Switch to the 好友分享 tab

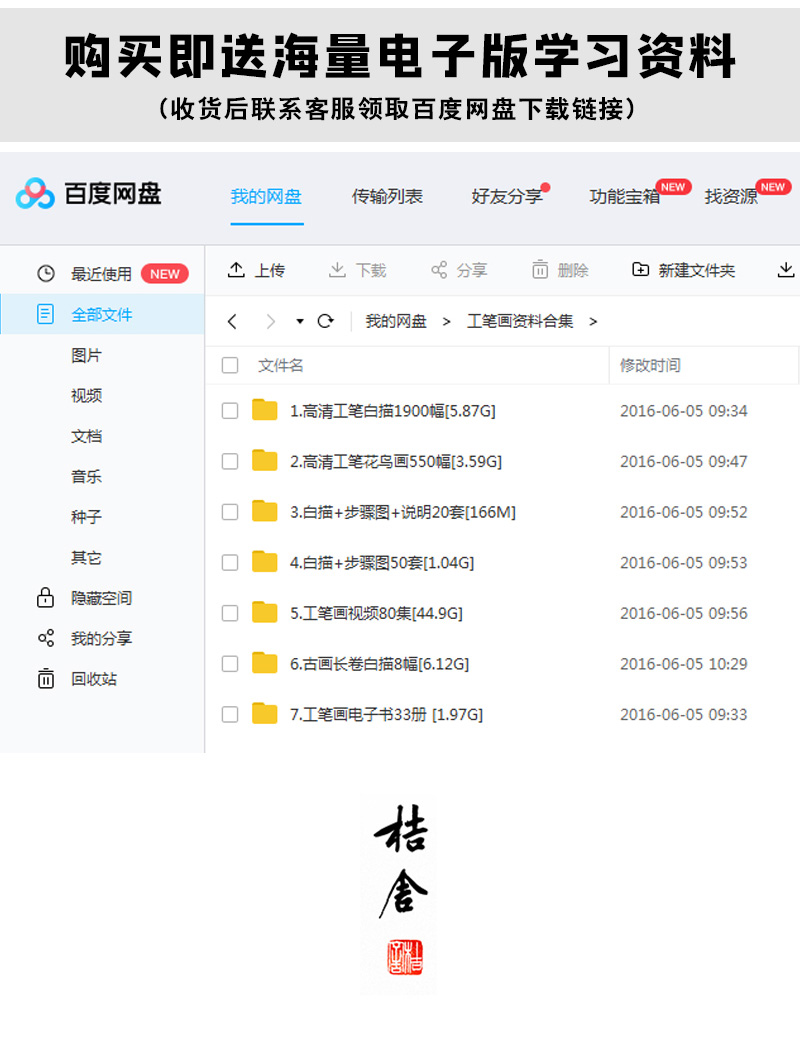(x=506, y=196)
